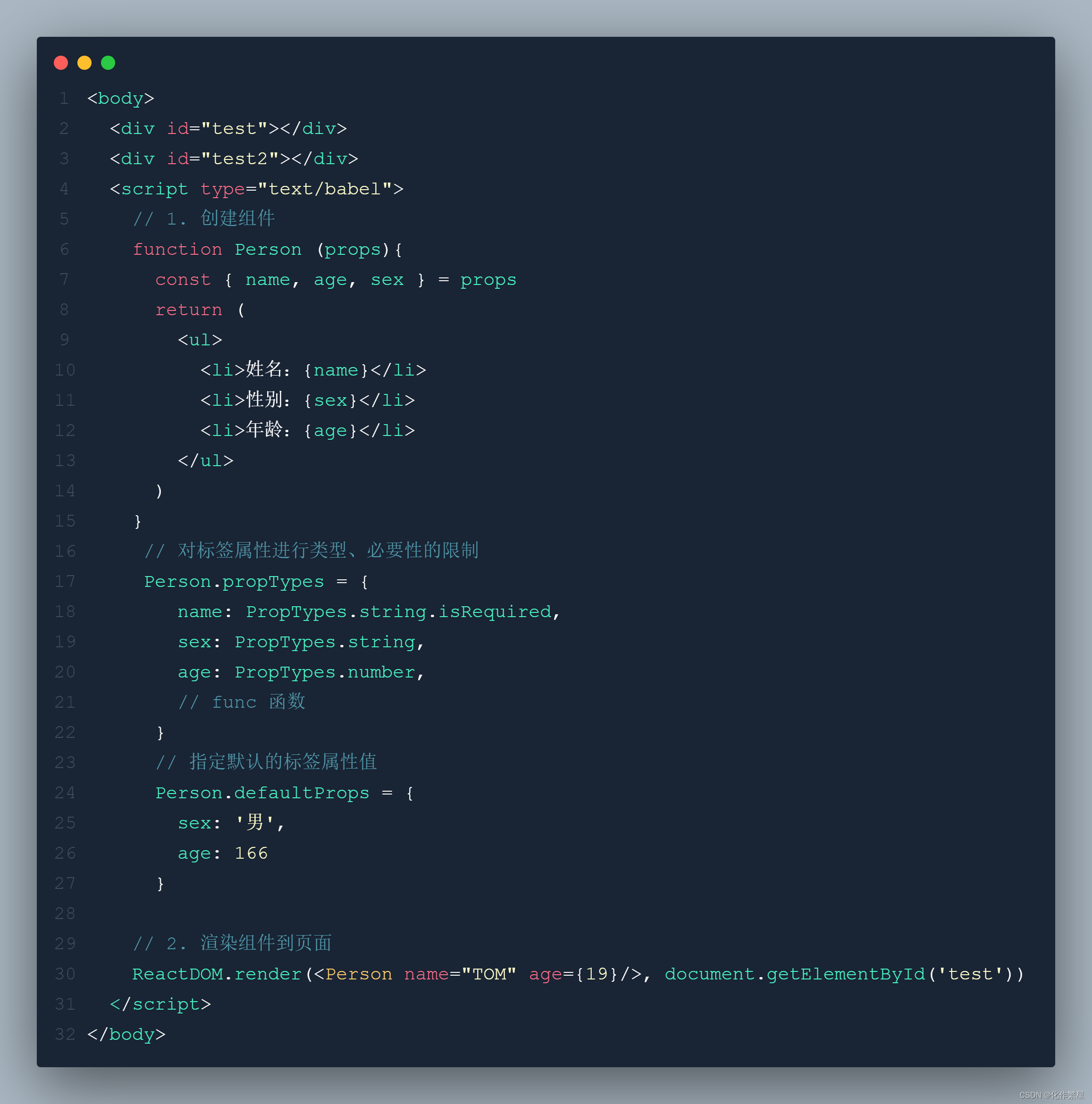1092x1104 pixels.
Task: Click the id="test2" div line
Action: click(234, 159)
